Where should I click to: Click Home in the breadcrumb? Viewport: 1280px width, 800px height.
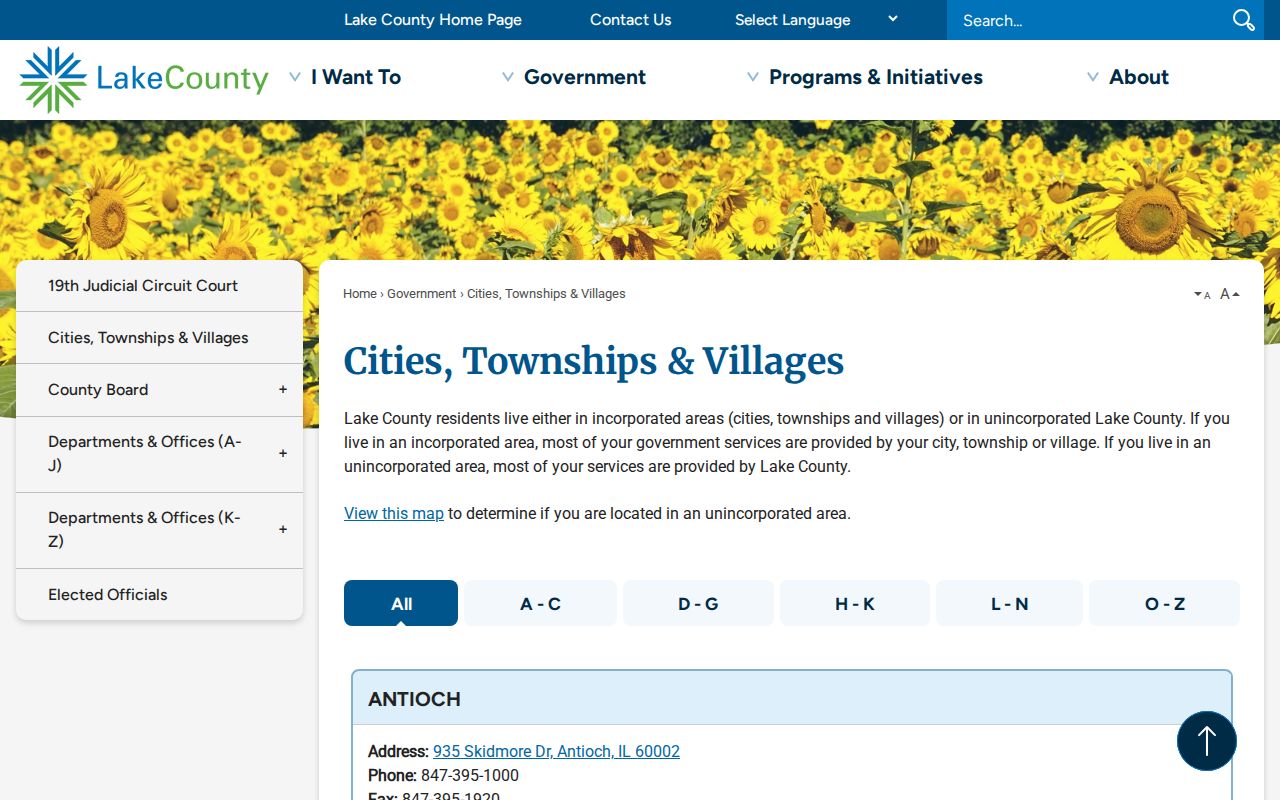coord(360,294)
